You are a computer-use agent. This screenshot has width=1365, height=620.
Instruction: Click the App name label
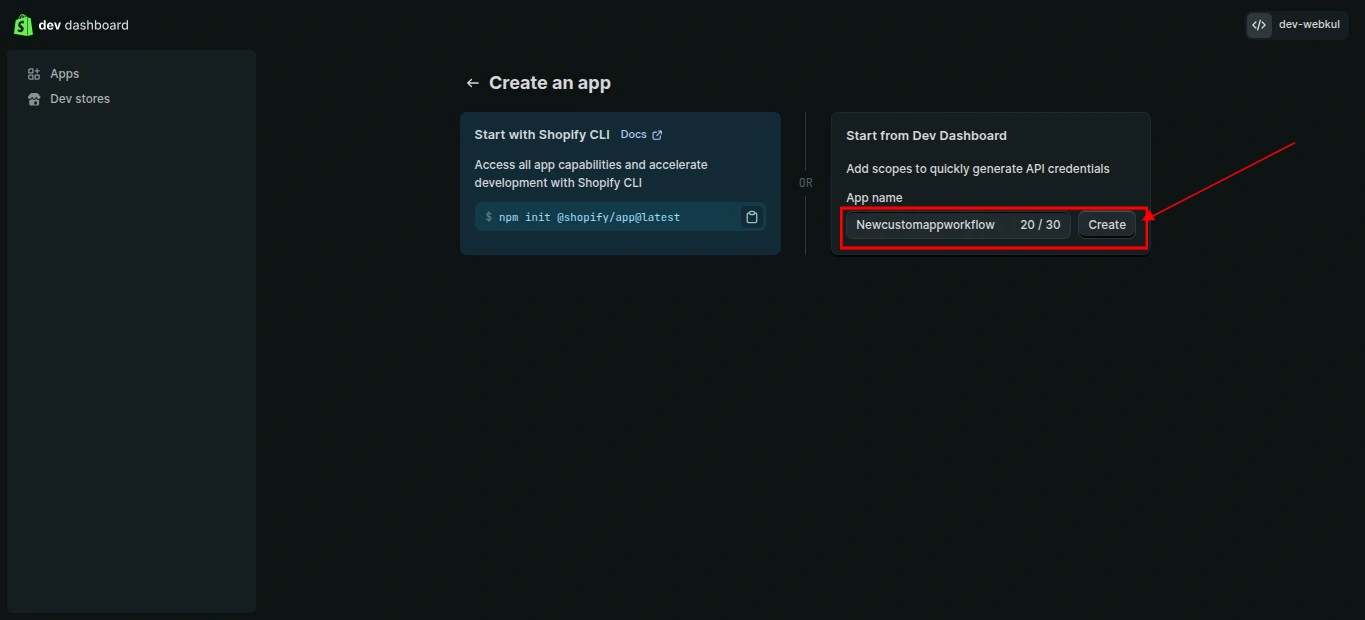point(874,198)
